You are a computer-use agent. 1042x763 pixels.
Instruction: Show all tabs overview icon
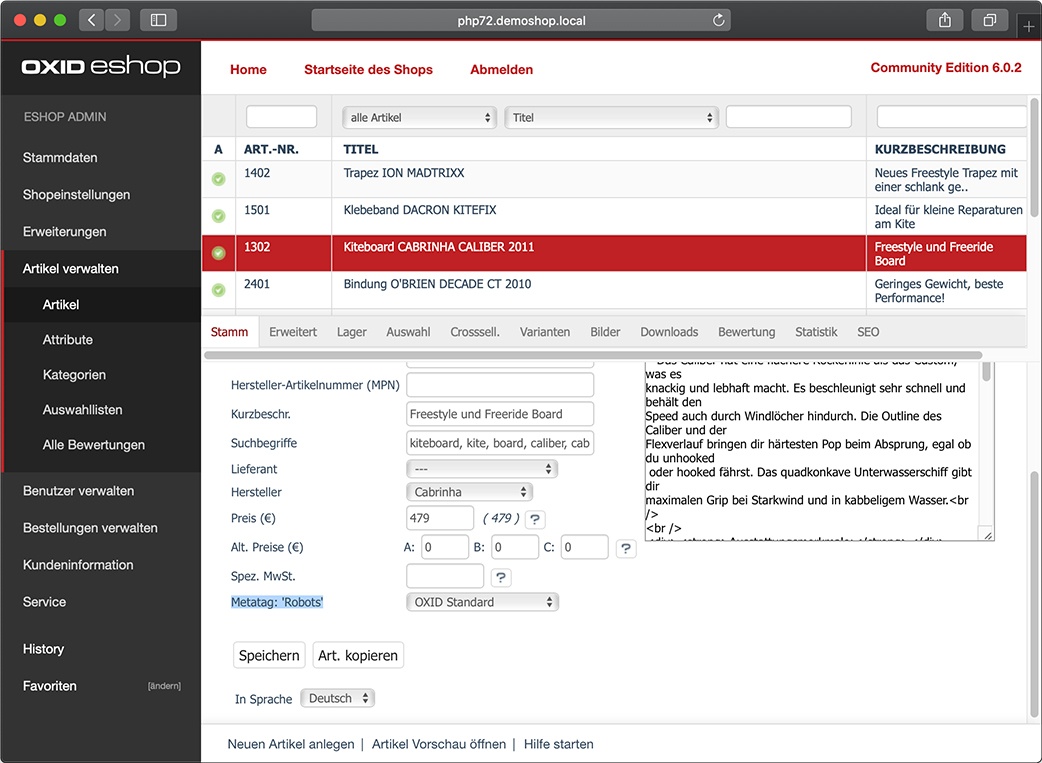(990, 20)
